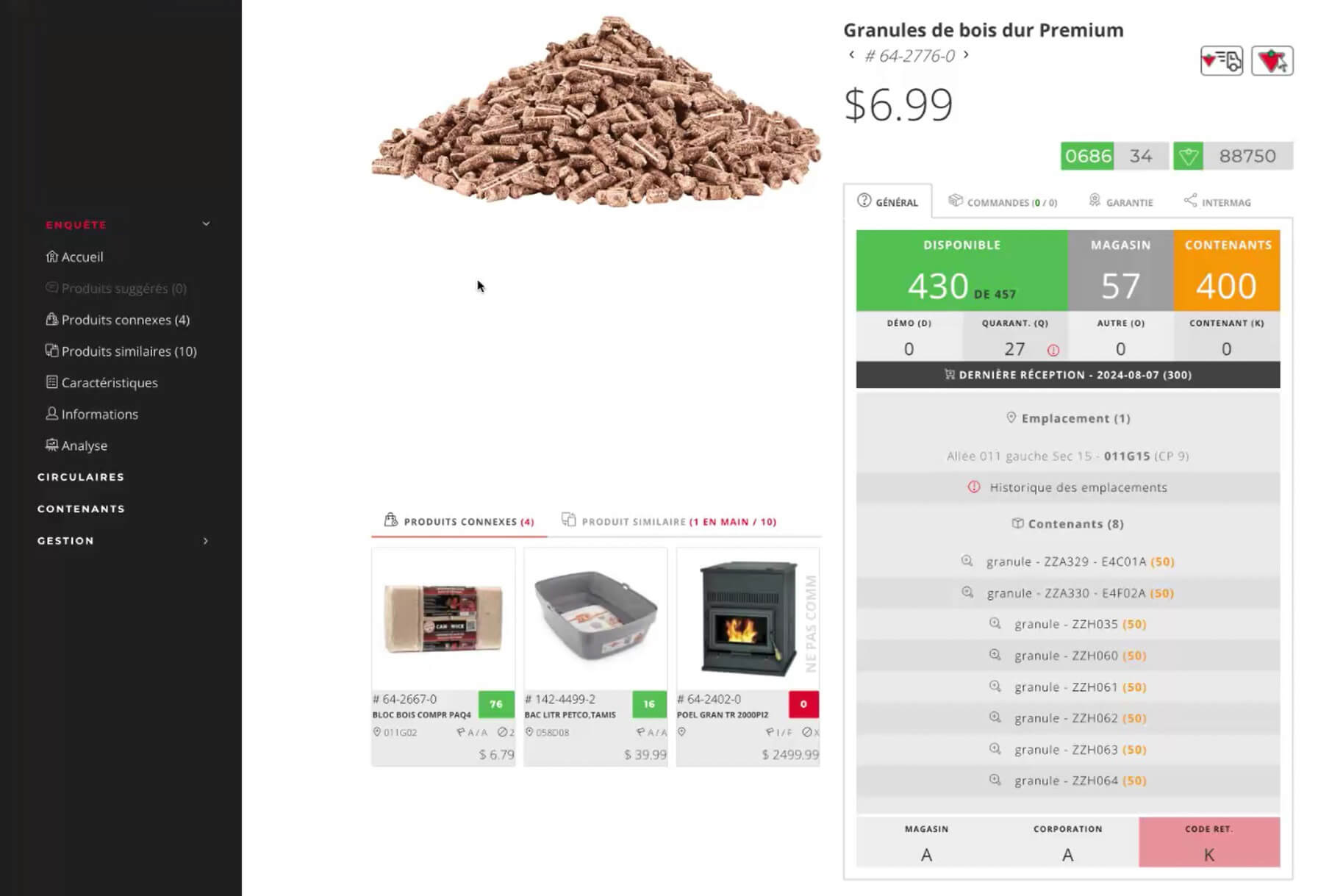Click the green triangle badge icon near 88750

[x=1188, y=156]
